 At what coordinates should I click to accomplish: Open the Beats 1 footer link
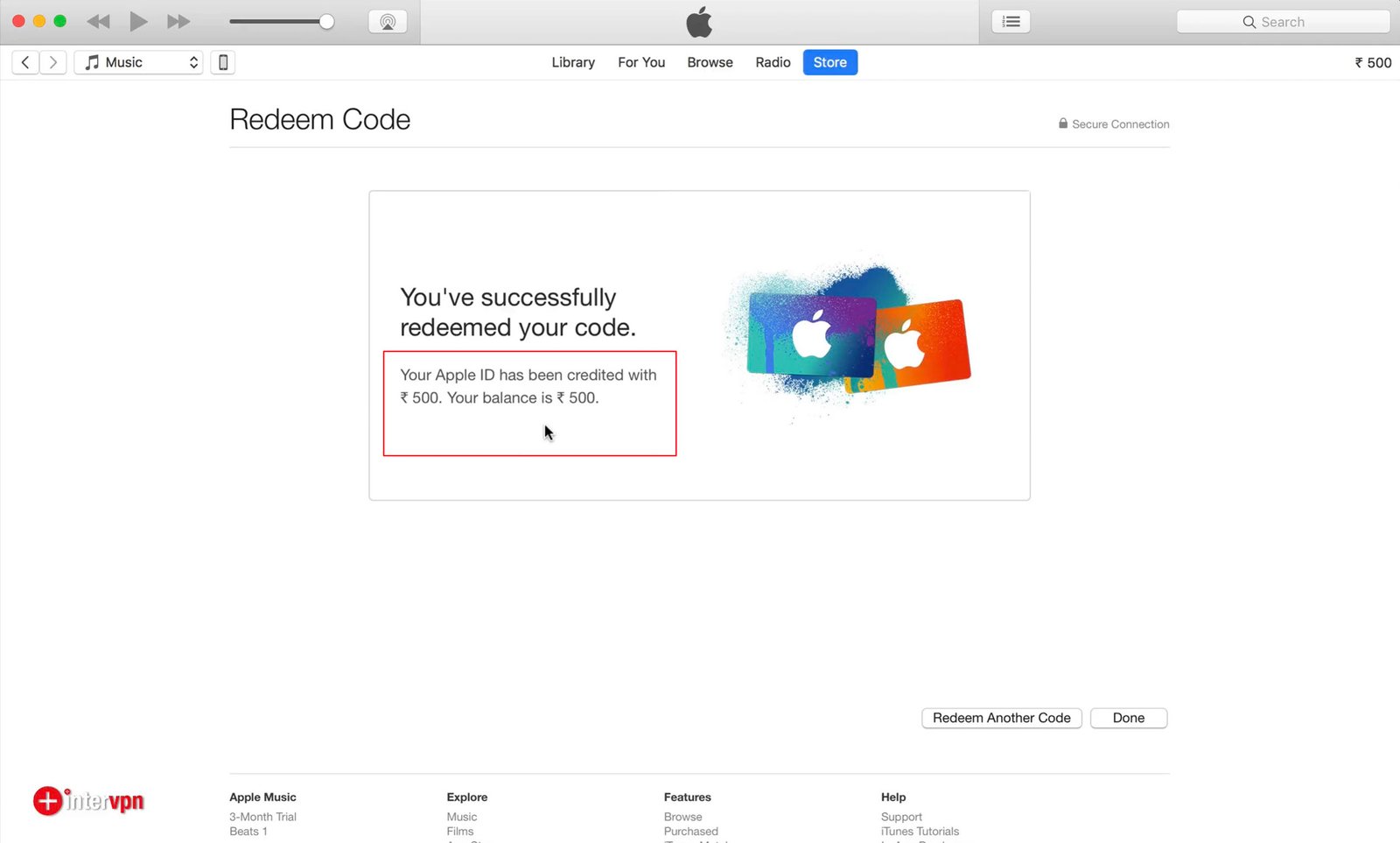click(248, 832)
